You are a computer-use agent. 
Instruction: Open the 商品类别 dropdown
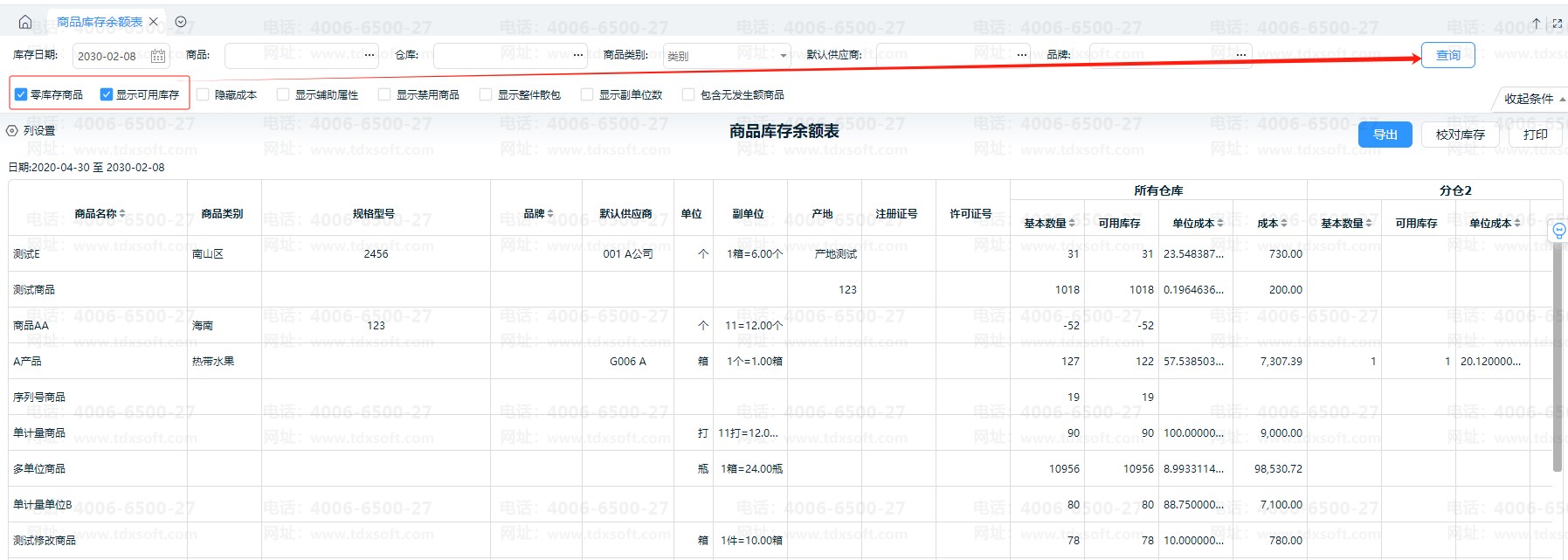click(726, 56)
